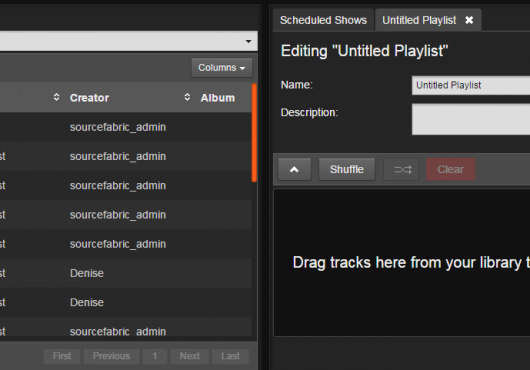Screen dimensions: 530x370
Task: Close the Untitled Playlist tab
Action: pos(469,20)
